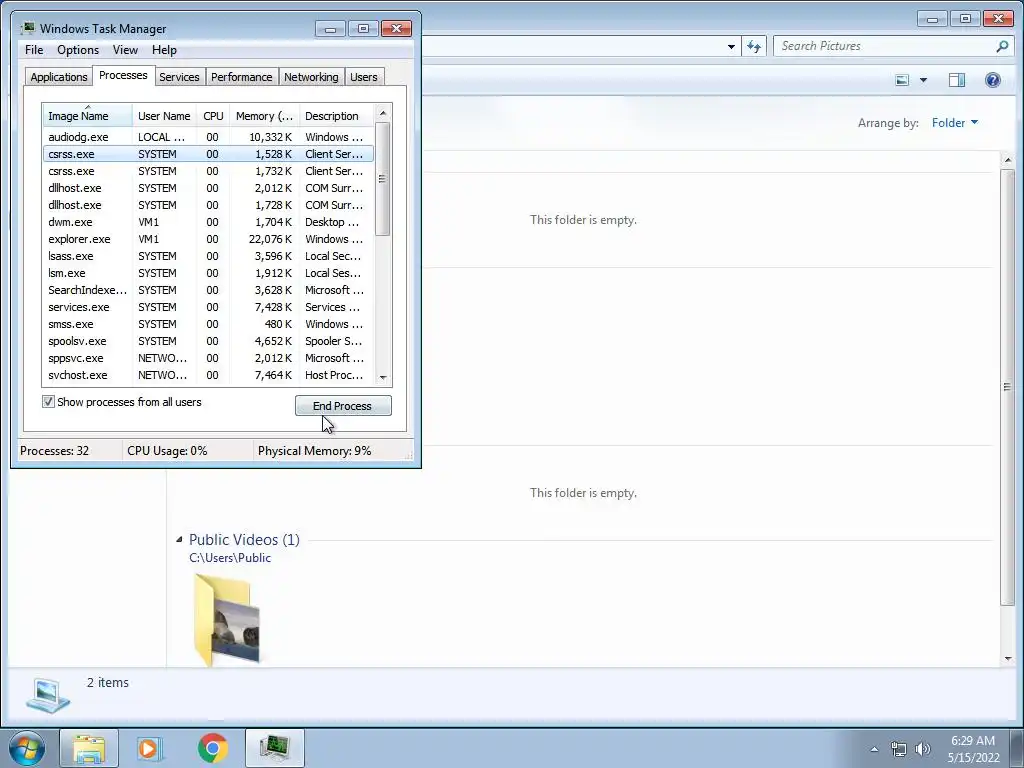
Task: Select the SearchIndexer process row
Action: pos(208,290)
